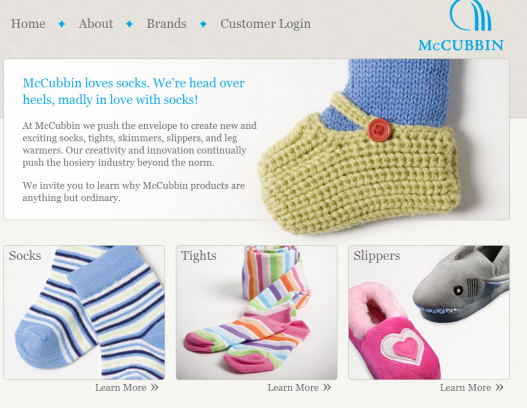Open the Brands navigation item
The height and width of the screenshot is (408, 527).
(x=166, y=24)
